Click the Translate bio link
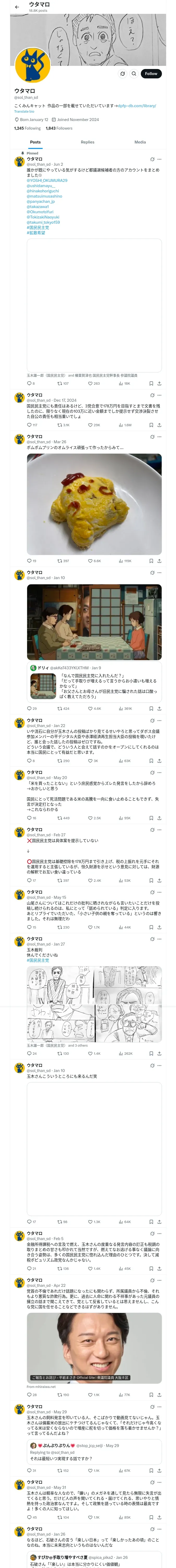 point(24,111)
